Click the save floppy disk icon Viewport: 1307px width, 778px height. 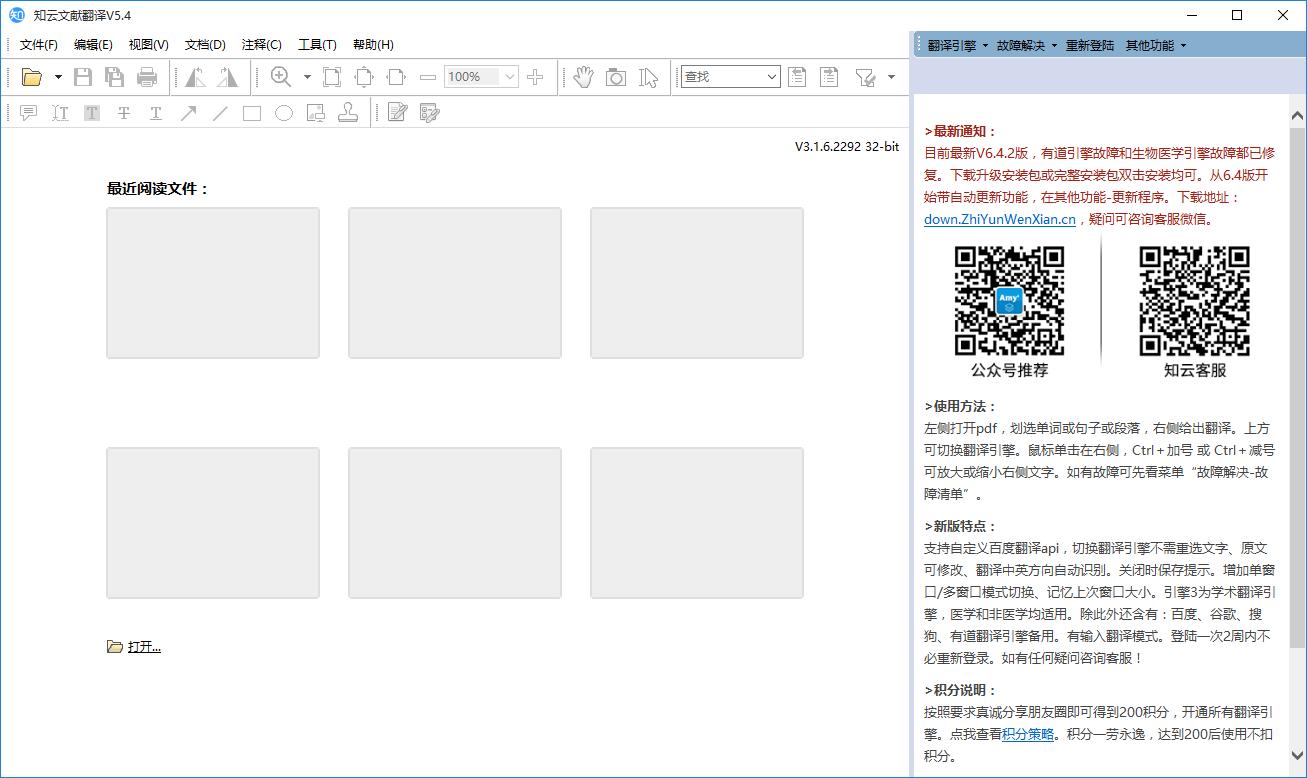coord(84,77)
